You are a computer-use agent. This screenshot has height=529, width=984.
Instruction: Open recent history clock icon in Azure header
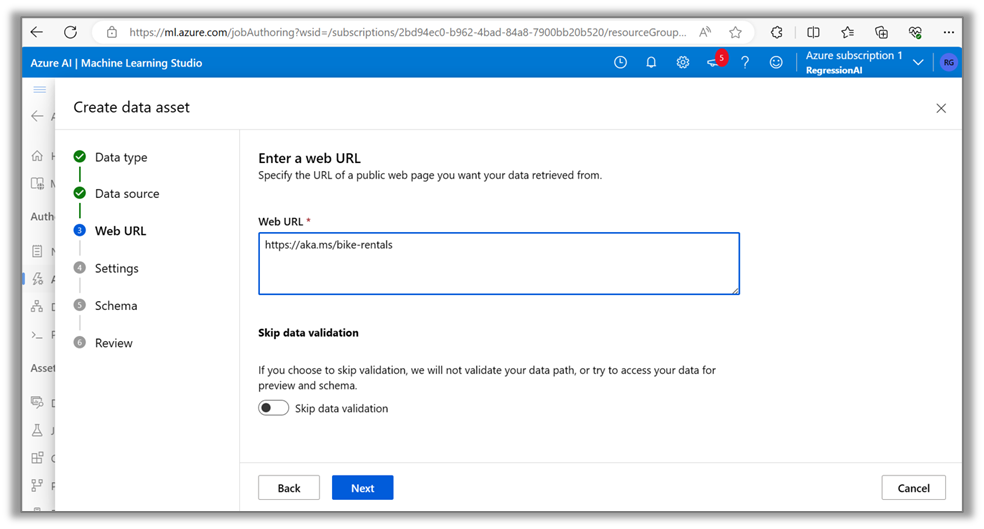[x=620, y=62]
